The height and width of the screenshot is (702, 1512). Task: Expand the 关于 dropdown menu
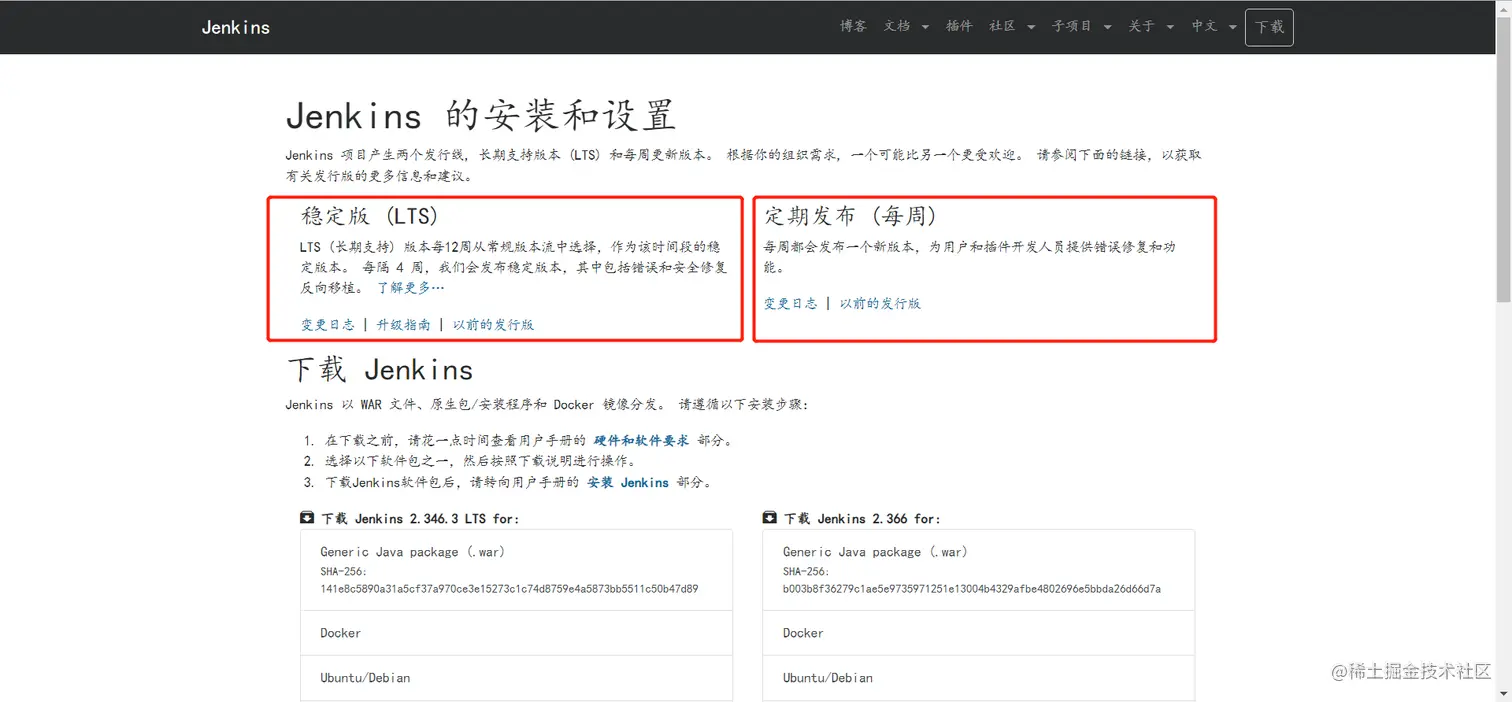coord(1151,27)
